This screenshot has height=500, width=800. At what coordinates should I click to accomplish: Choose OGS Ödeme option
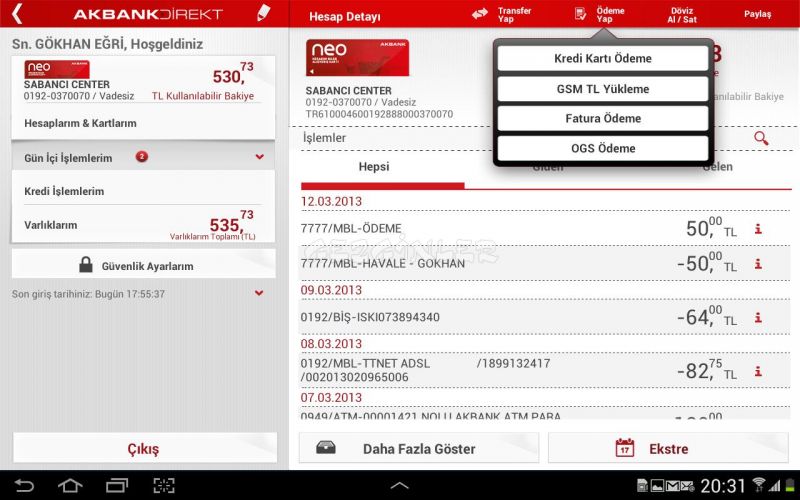click(603, 148)
